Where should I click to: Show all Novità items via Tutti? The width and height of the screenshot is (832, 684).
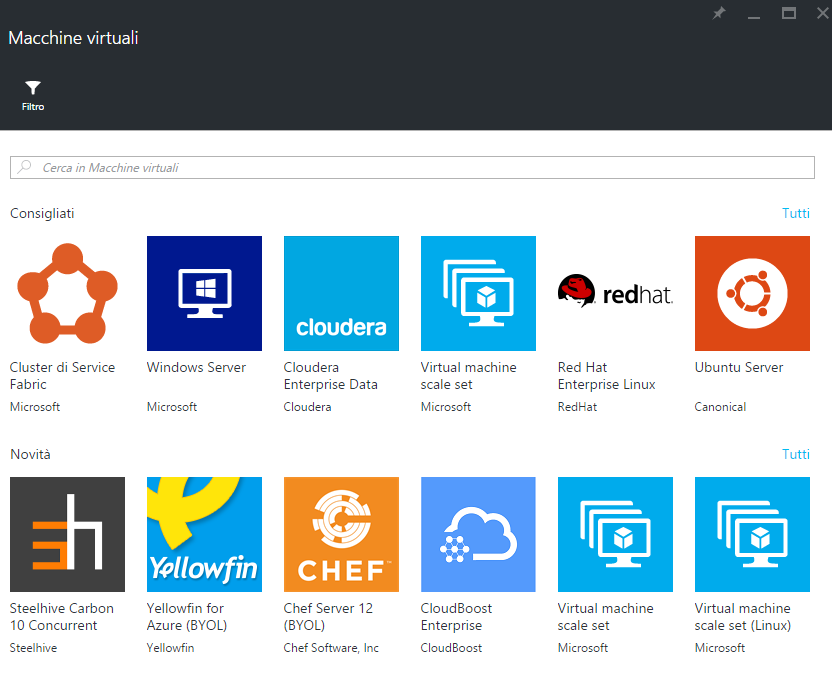795,454
